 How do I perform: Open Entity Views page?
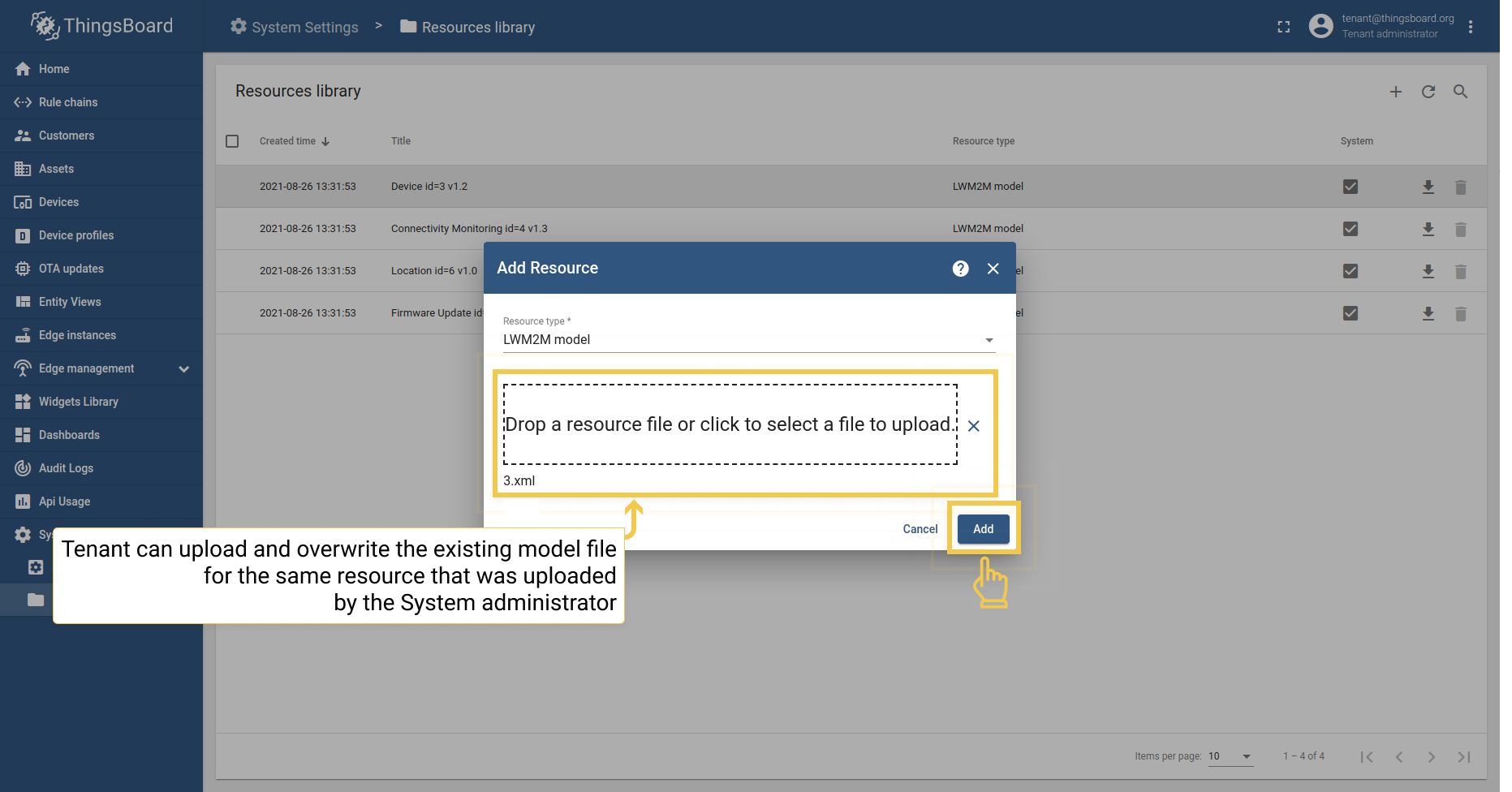click(x=101, y=302)
